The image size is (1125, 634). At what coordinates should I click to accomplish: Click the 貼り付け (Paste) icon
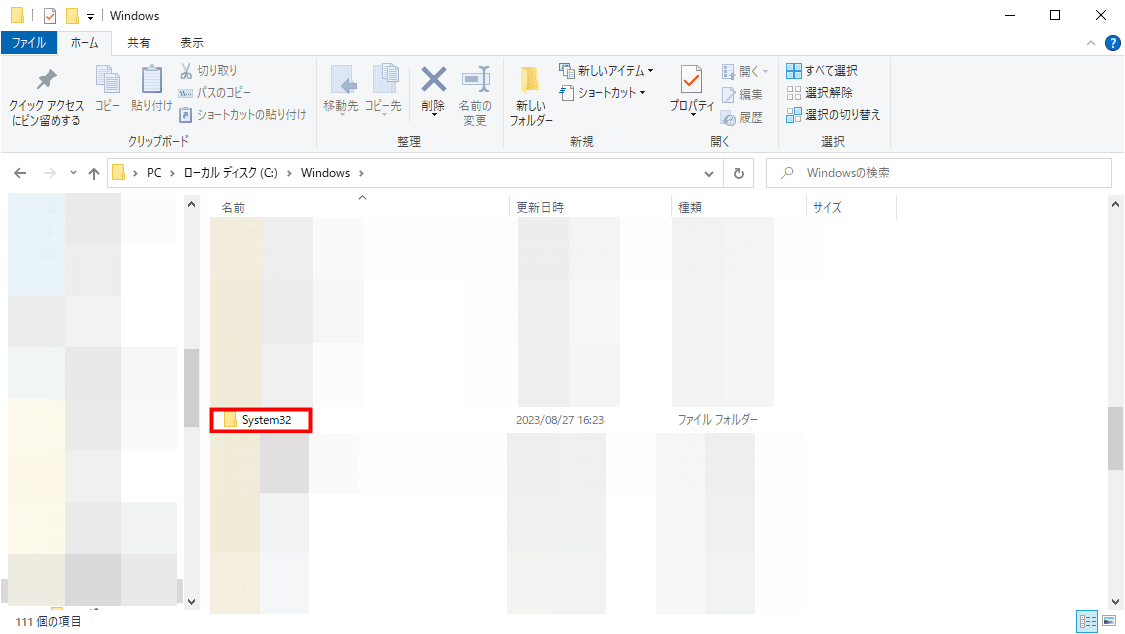tap(150, 90)
